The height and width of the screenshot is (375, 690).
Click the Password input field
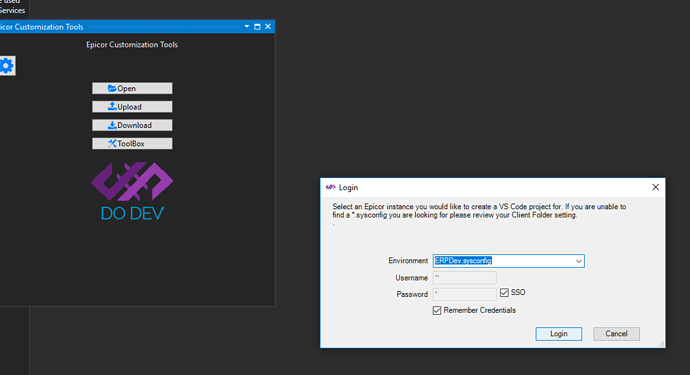pyautogui.click(x=465, y=294)
